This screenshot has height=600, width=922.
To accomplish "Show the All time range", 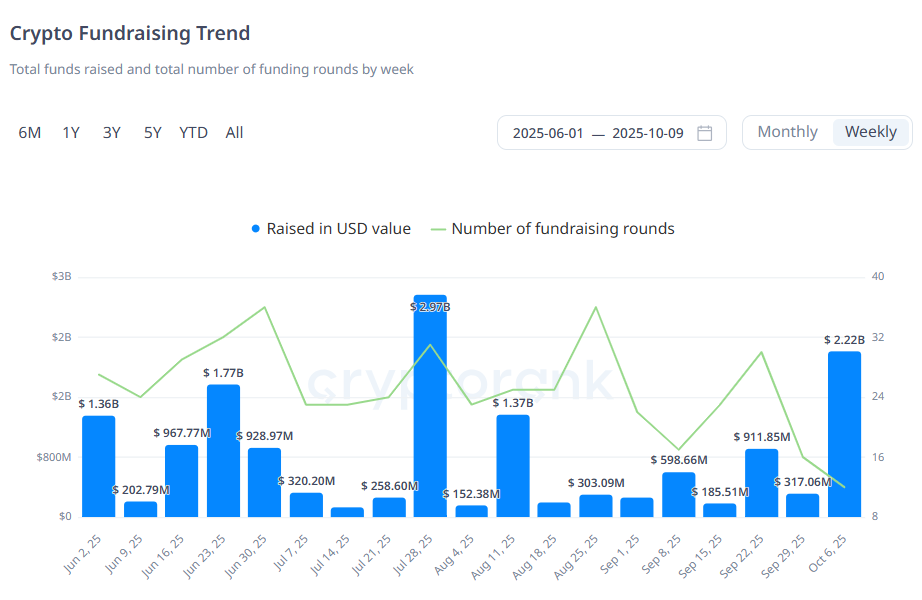I will tap(234, 133).
